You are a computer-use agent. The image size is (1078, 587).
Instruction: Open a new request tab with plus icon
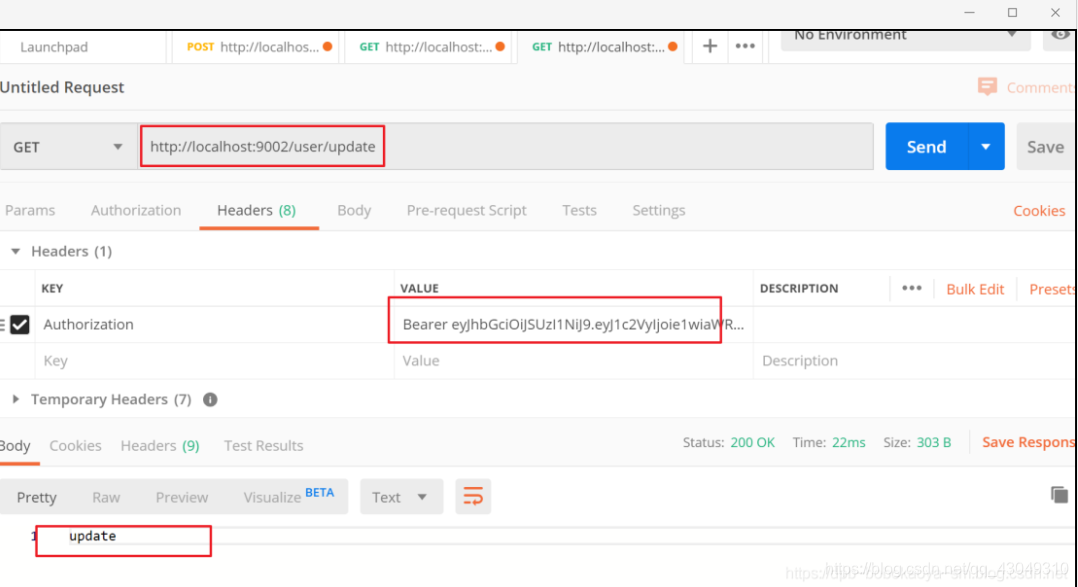(710, 47)
